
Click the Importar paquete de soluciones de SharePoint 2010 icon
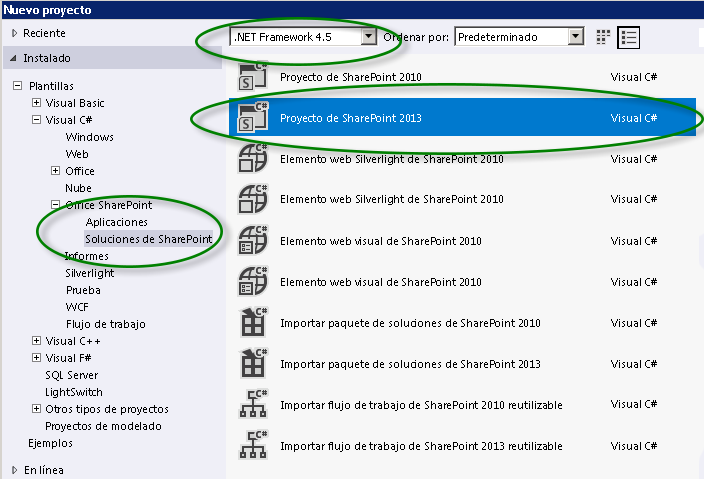pos(253,323)
